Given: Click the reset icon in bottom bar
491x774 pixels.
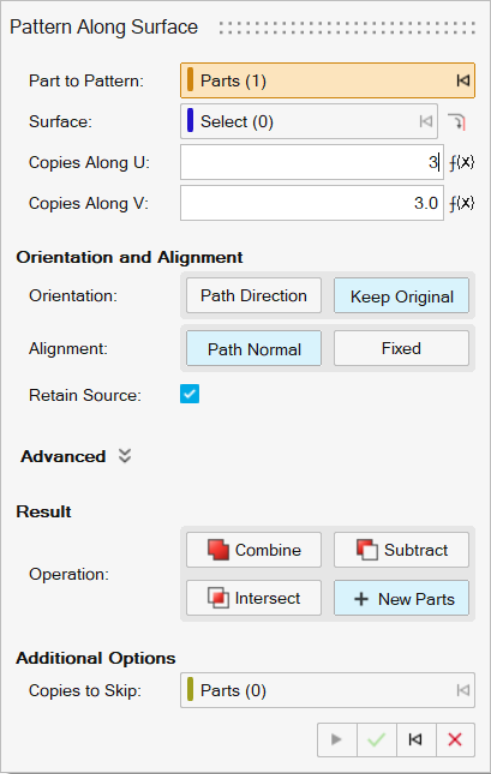Looking at the screenshot, I should click(x=416, y=739).
